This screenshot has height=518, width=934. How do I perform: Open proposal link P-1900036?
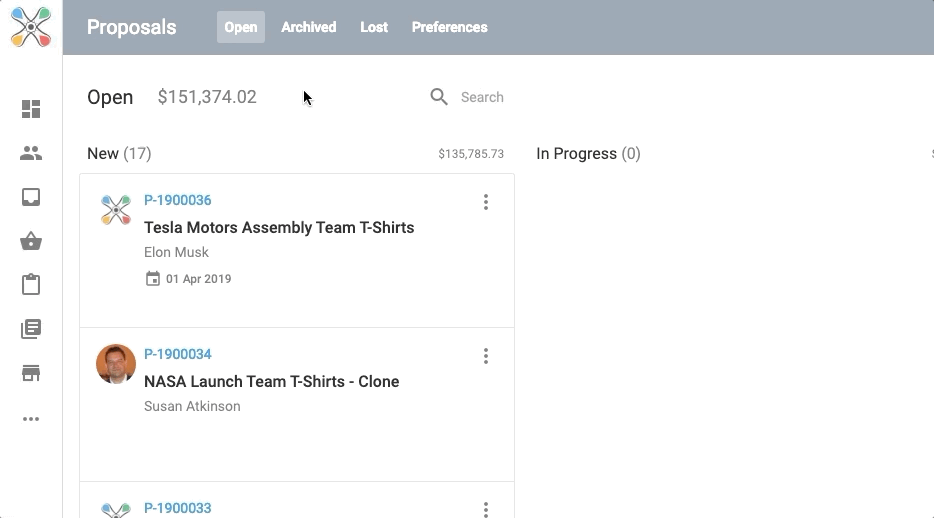pos(178,200)
